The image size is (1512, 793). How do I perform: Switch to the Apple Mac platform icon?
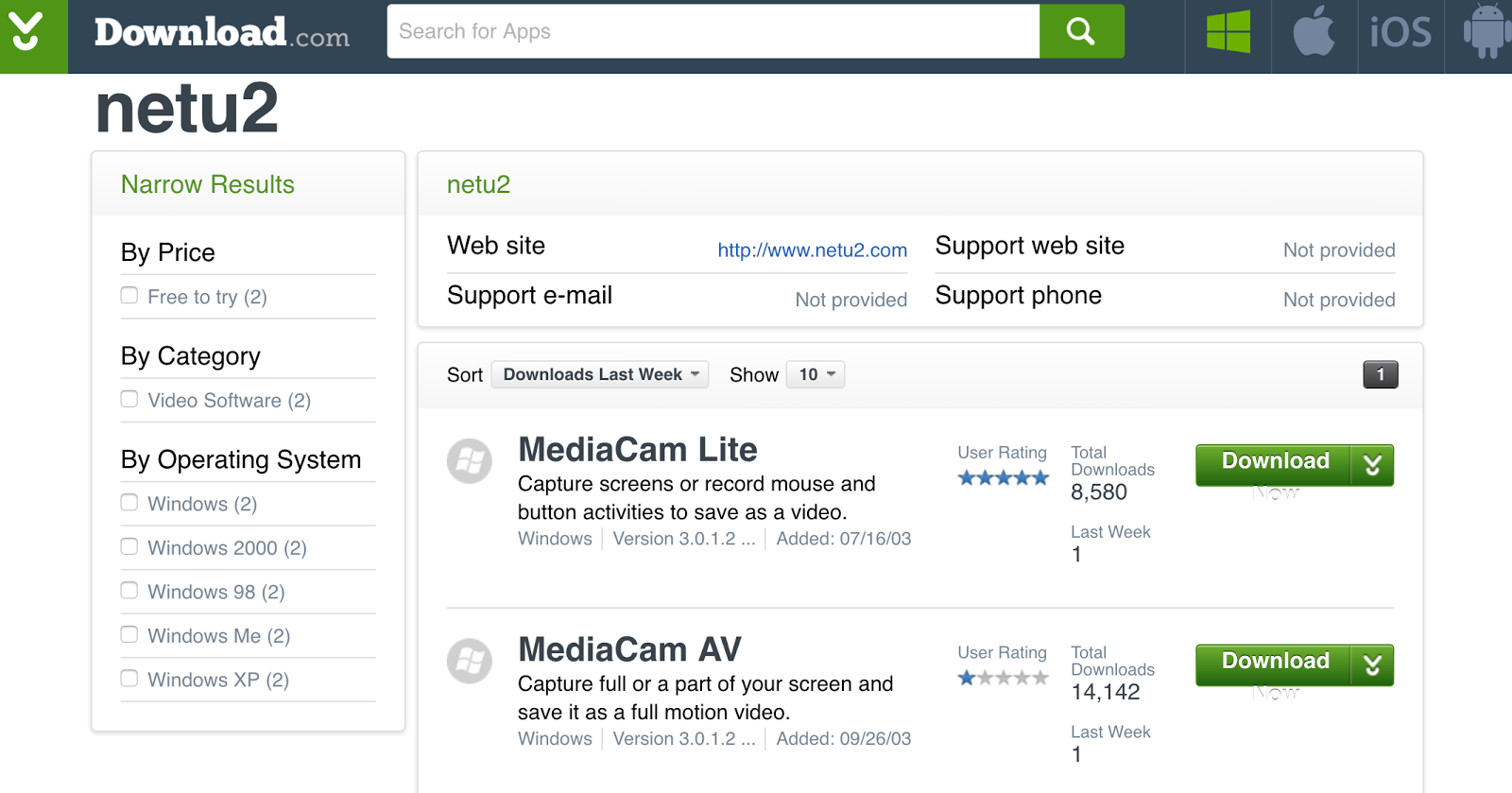click(x=1314, y=31)
